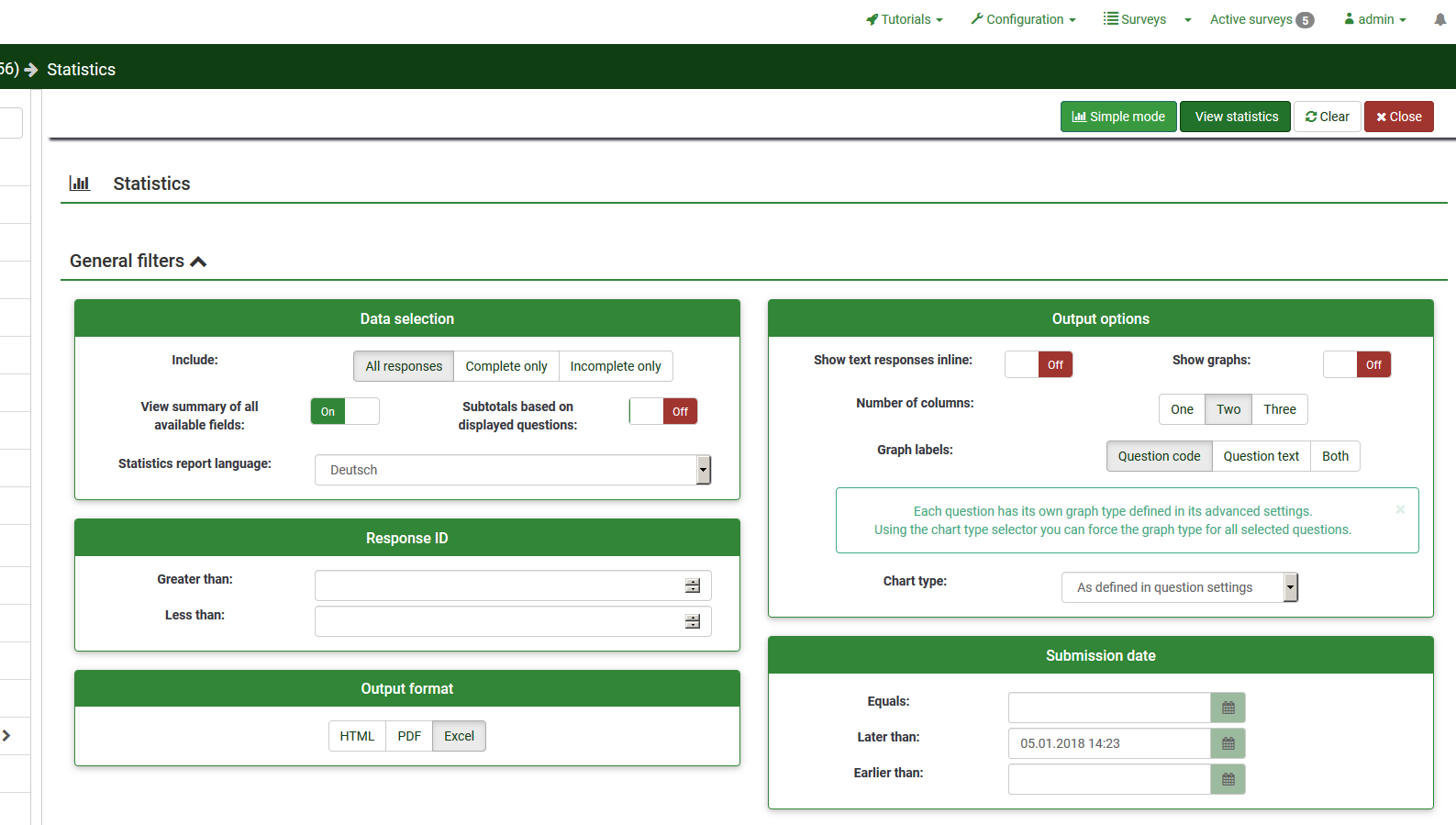Image resolution: width=1456 pixels, height=825 pixels.
Task: Dismiss the graph type info message
Action: coord(1400,509)
